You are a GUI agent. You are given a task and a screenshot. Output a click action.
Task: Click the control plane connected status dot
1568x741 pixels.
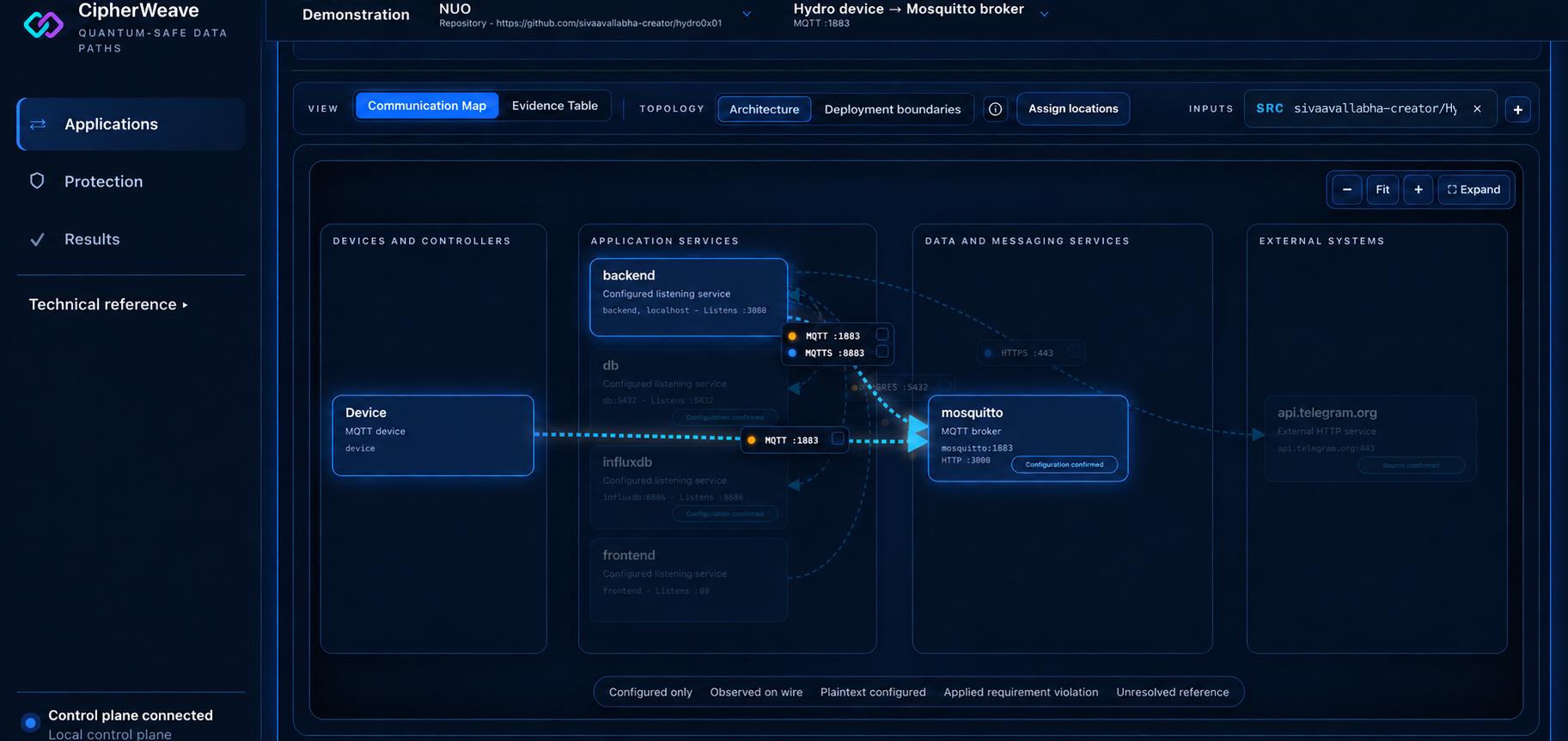click(31, 723)
